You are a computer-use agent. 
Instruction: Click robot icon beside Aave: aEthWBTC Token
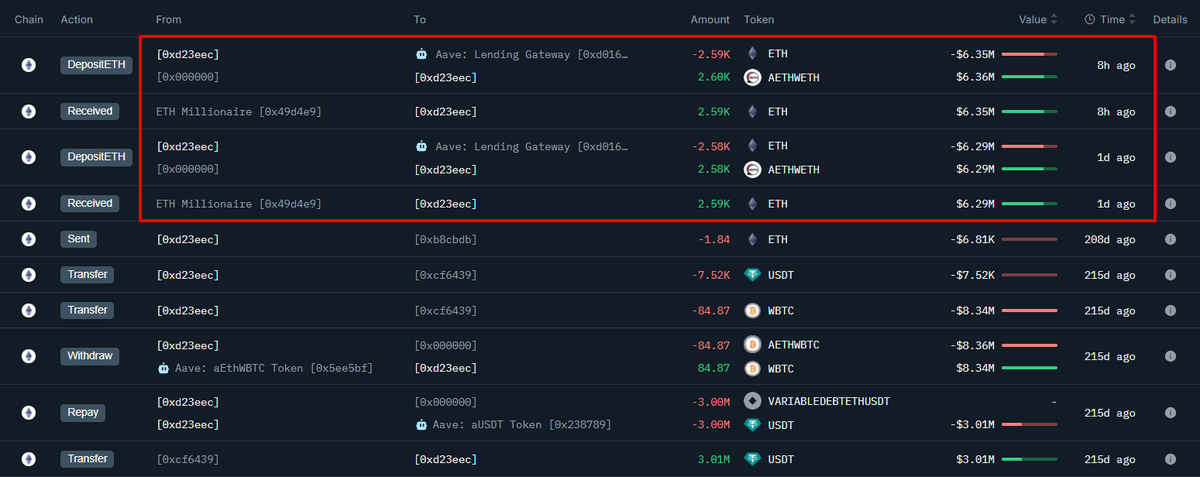163,368
